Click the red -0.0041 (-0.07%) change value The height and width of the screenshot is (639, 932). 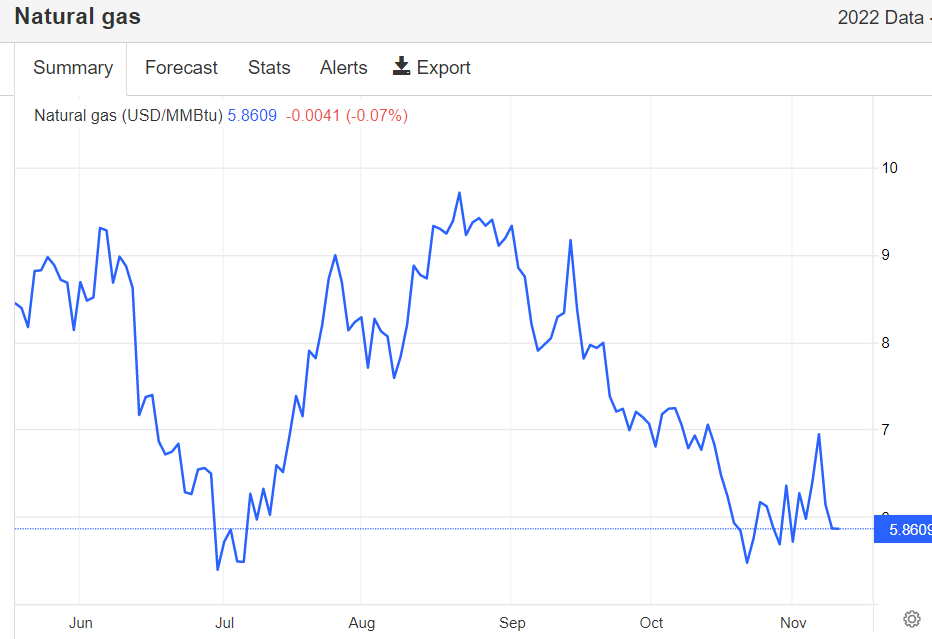click(347, 115)
